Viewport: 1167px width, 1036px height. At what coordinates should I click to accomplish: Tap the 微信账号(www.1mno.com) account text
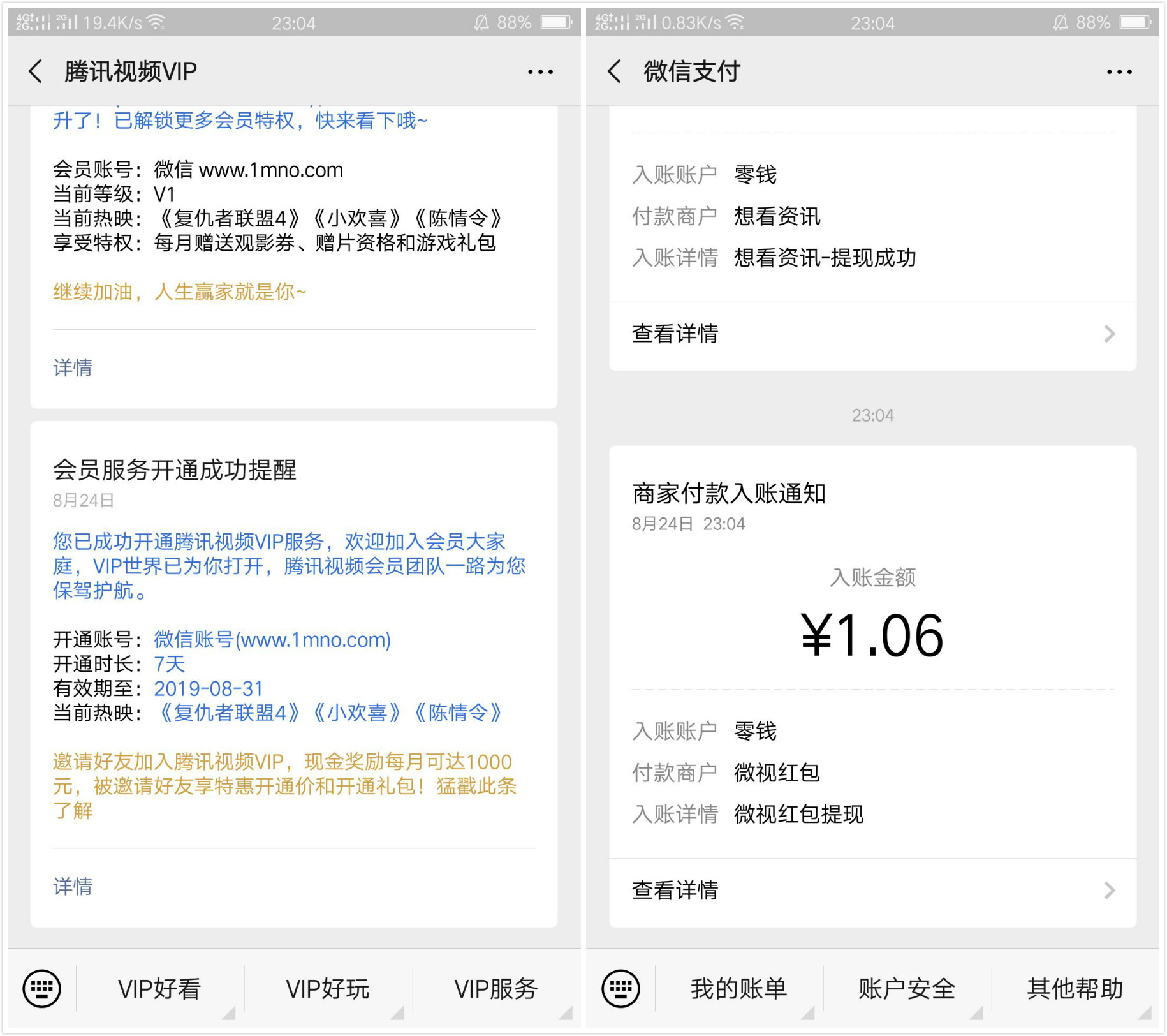272,639
